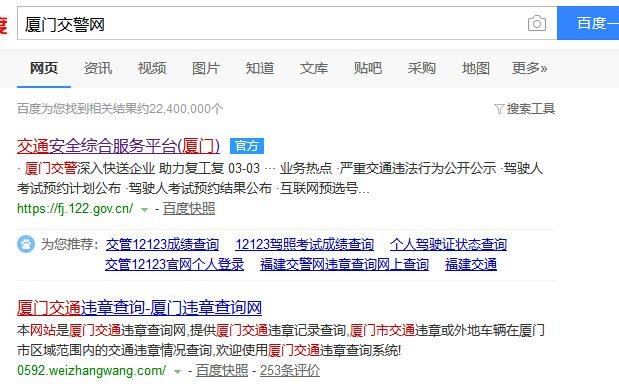Click recommendation 福建交通
Image resolution: width=619 pixels, height=390 pixels.
point(471,264)
